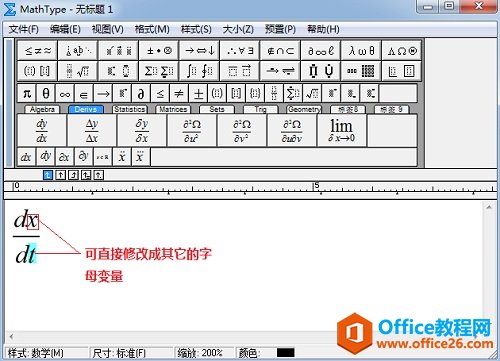The image size is (500, 361).
Task: Open the uppercase Greek palette (ΔΩ)
Action: tap(402, 51)
